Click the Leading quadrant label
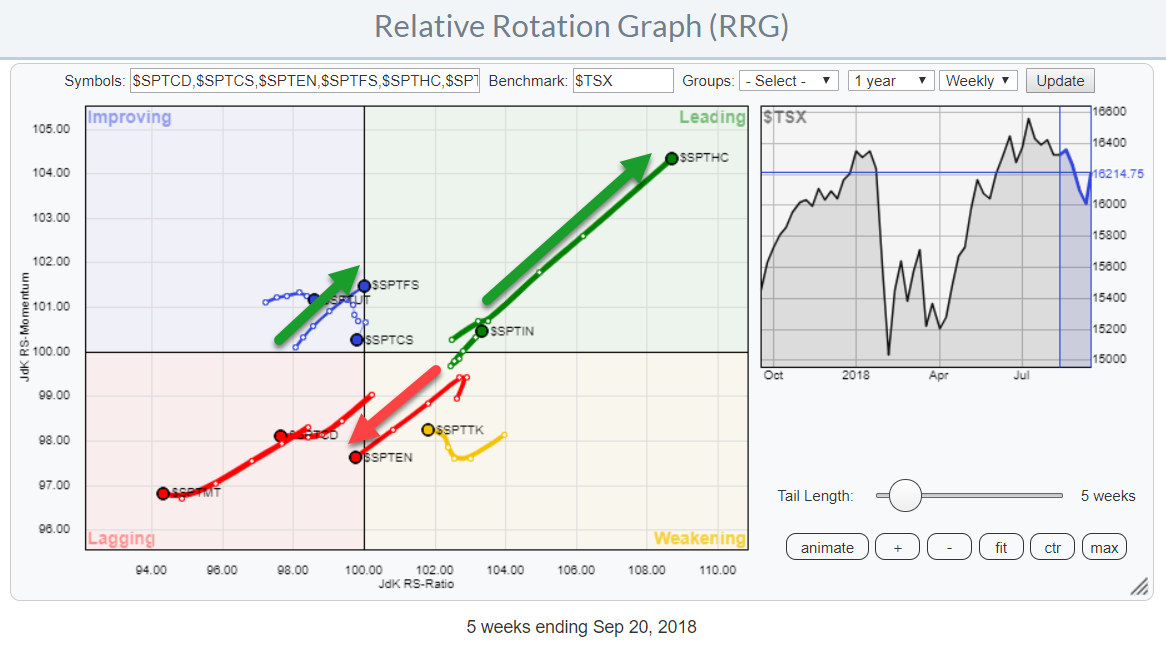 pos(712,118)
